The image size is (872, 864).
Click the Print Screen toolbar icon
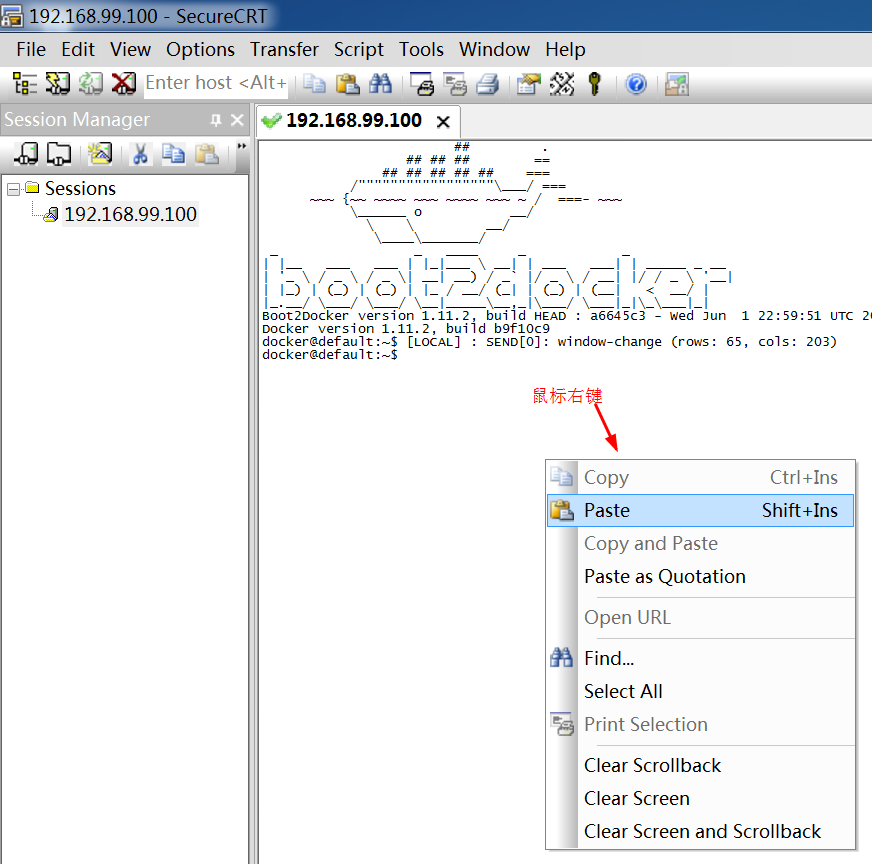coord(422,85)
